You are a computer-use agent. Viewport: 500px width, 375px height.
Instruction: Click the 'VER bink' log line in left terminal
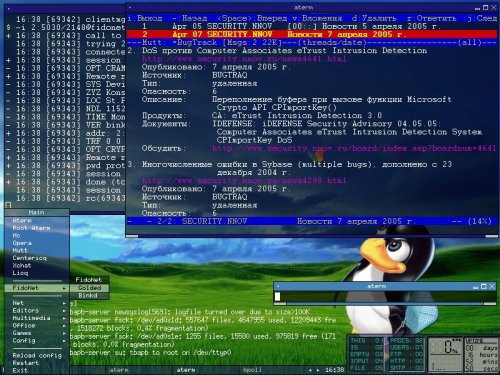[66, 125]
